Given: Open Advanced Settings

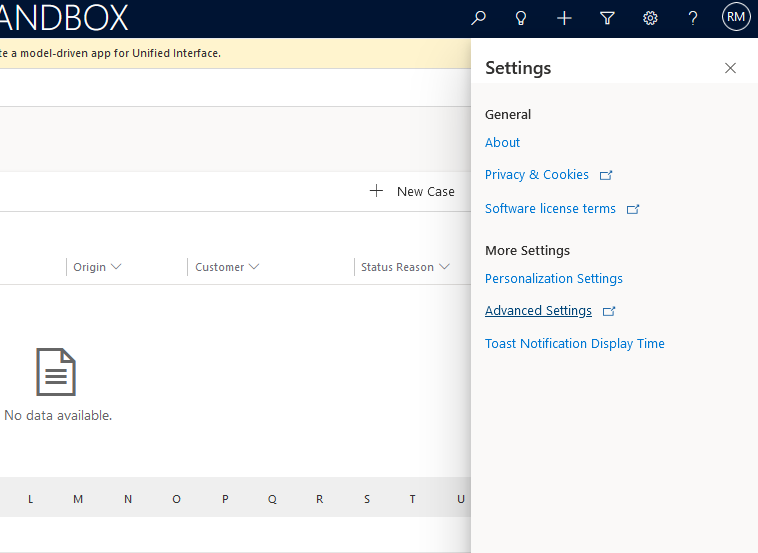Looking at the screenshot, I should pyautogui.click(x=538, y=311).
